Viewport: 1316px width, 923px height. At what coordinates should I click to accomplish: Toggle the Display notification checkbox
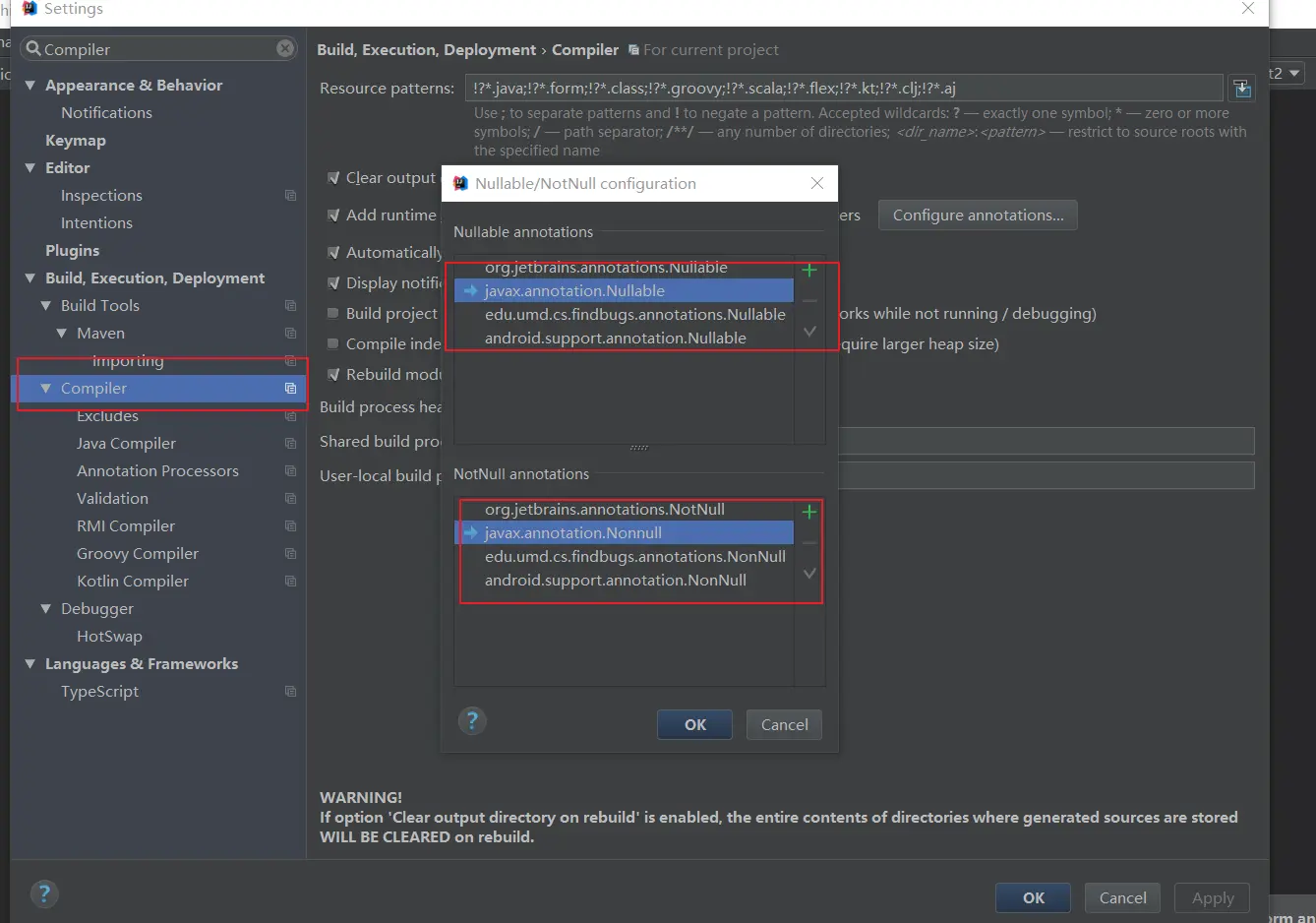[x=333, y=283]
